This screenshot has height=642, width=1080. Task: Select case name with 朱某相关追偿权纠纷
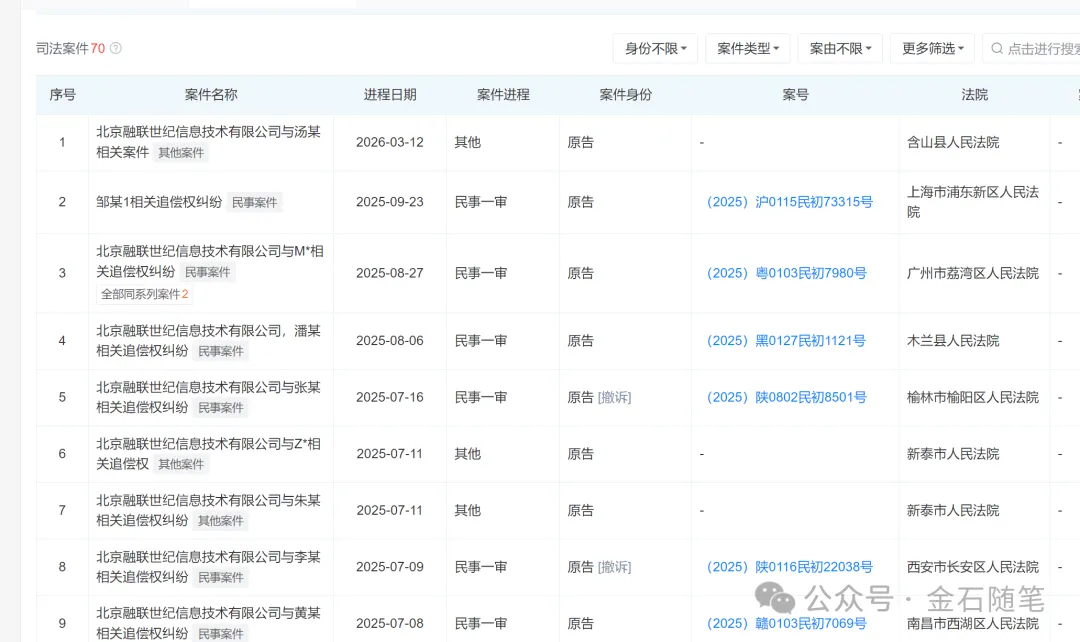[208, 510]
